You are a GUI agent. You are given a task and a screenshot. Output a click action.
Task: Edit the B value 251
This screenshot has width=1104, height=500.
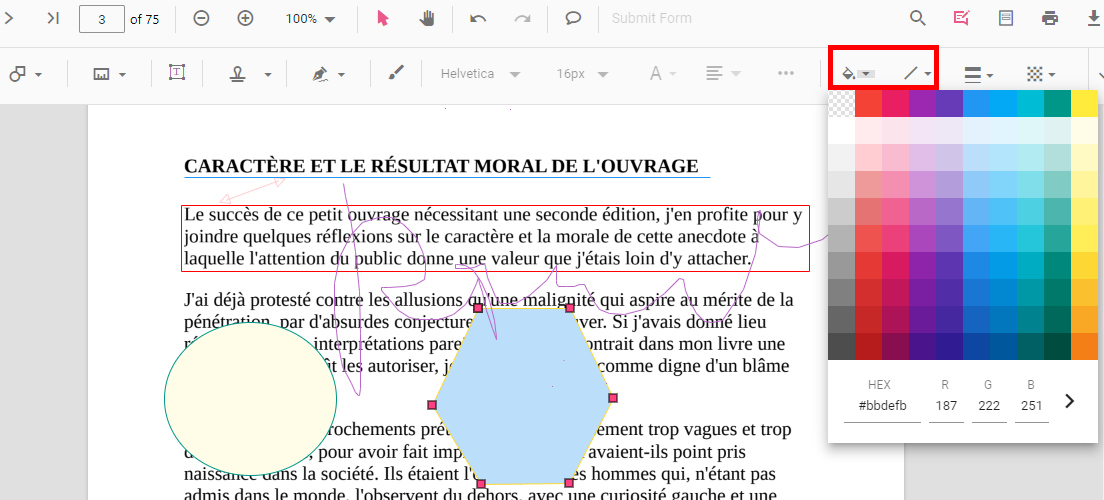point(1031,406)
